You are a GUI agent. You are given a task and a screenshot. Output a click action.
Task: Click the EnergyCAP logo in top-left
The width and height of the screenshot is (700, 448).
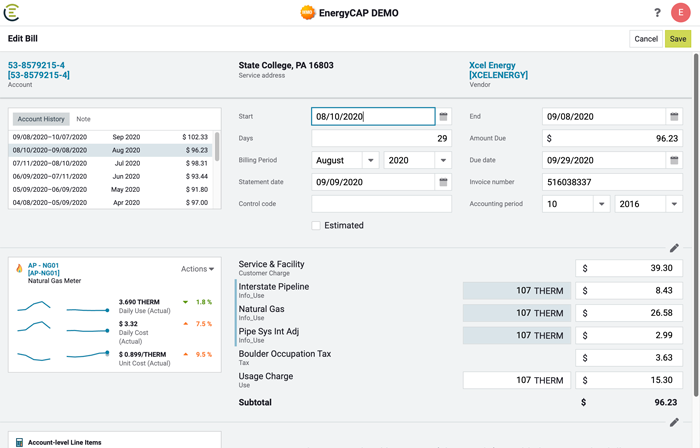coord(12,13)
